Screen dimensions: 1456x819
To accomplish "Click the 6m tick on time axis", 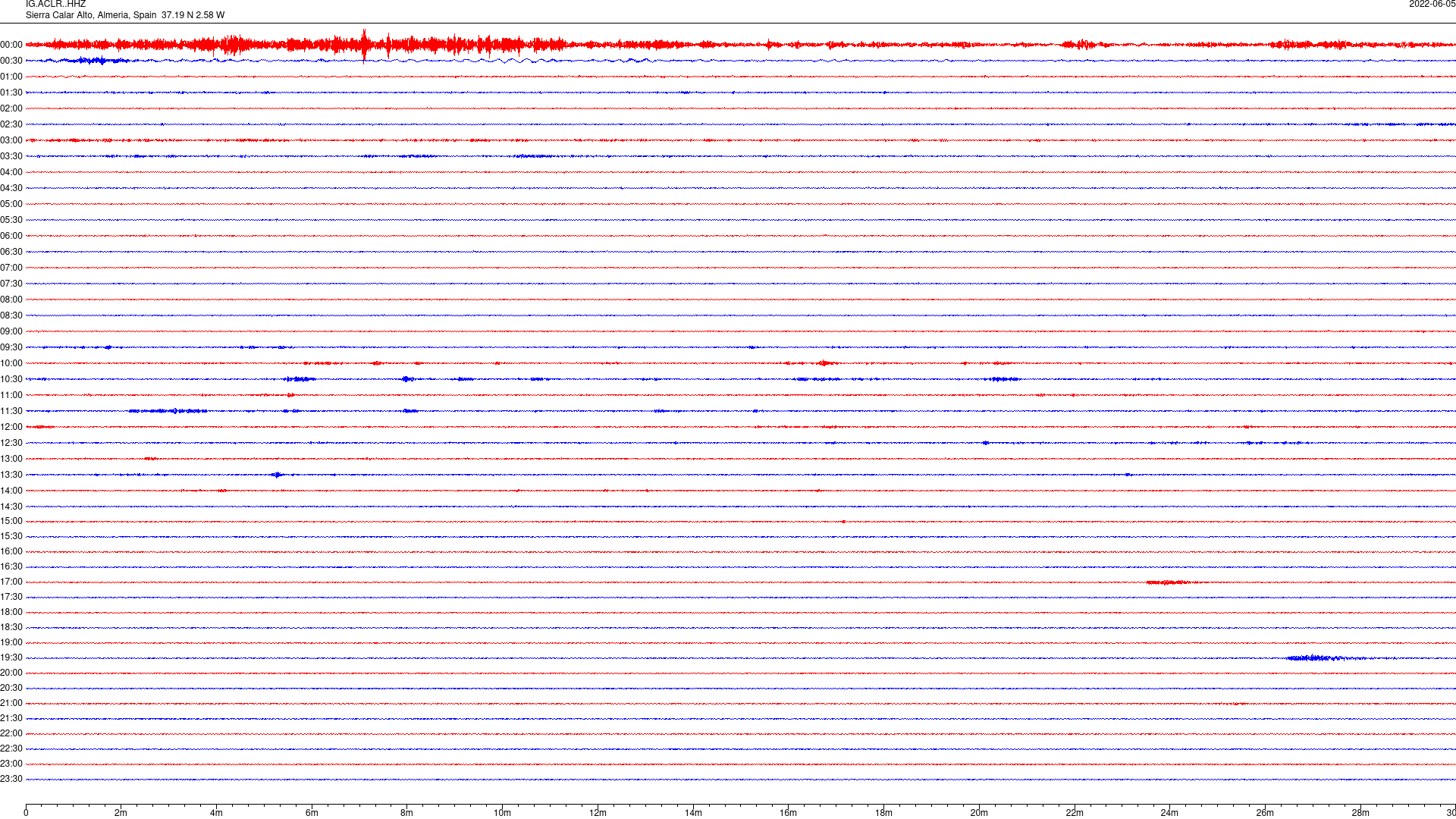I will [312, 813].
